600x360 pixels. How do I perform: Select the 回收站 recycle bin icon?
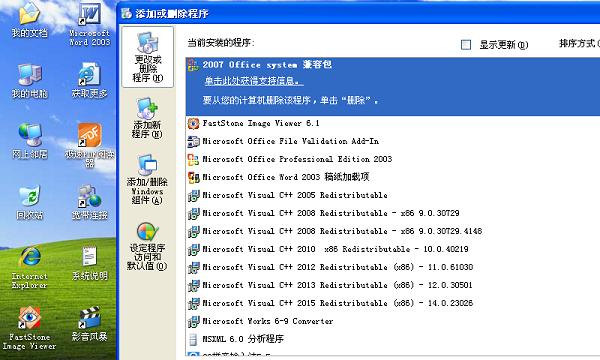click(29, 202)
